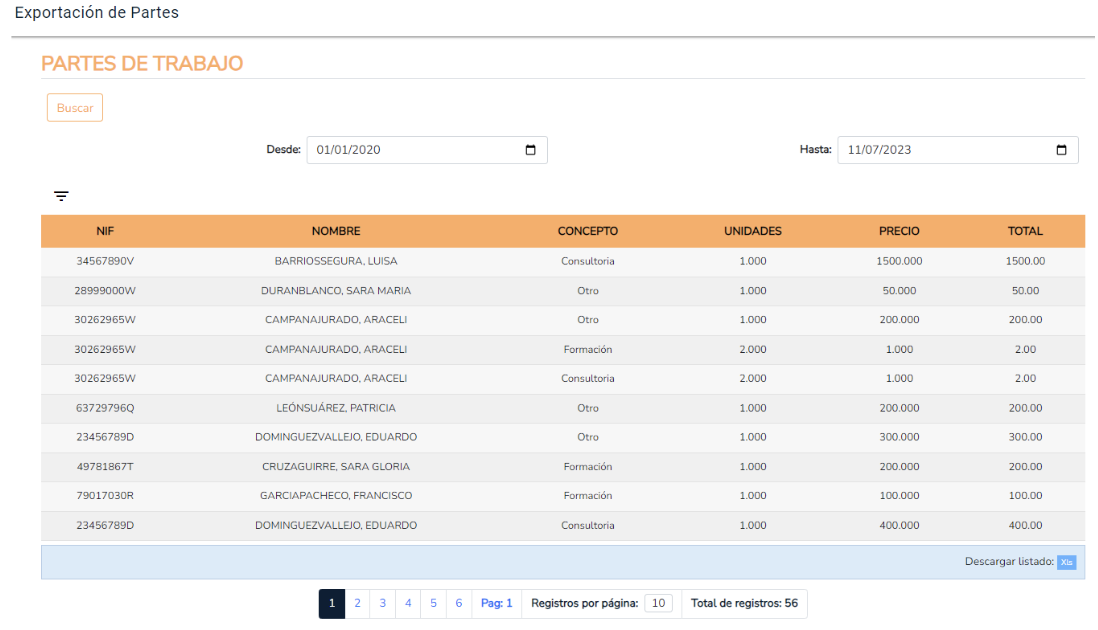
Task: Sort by the CONCEPTO column header
Action: click(588, 231)
